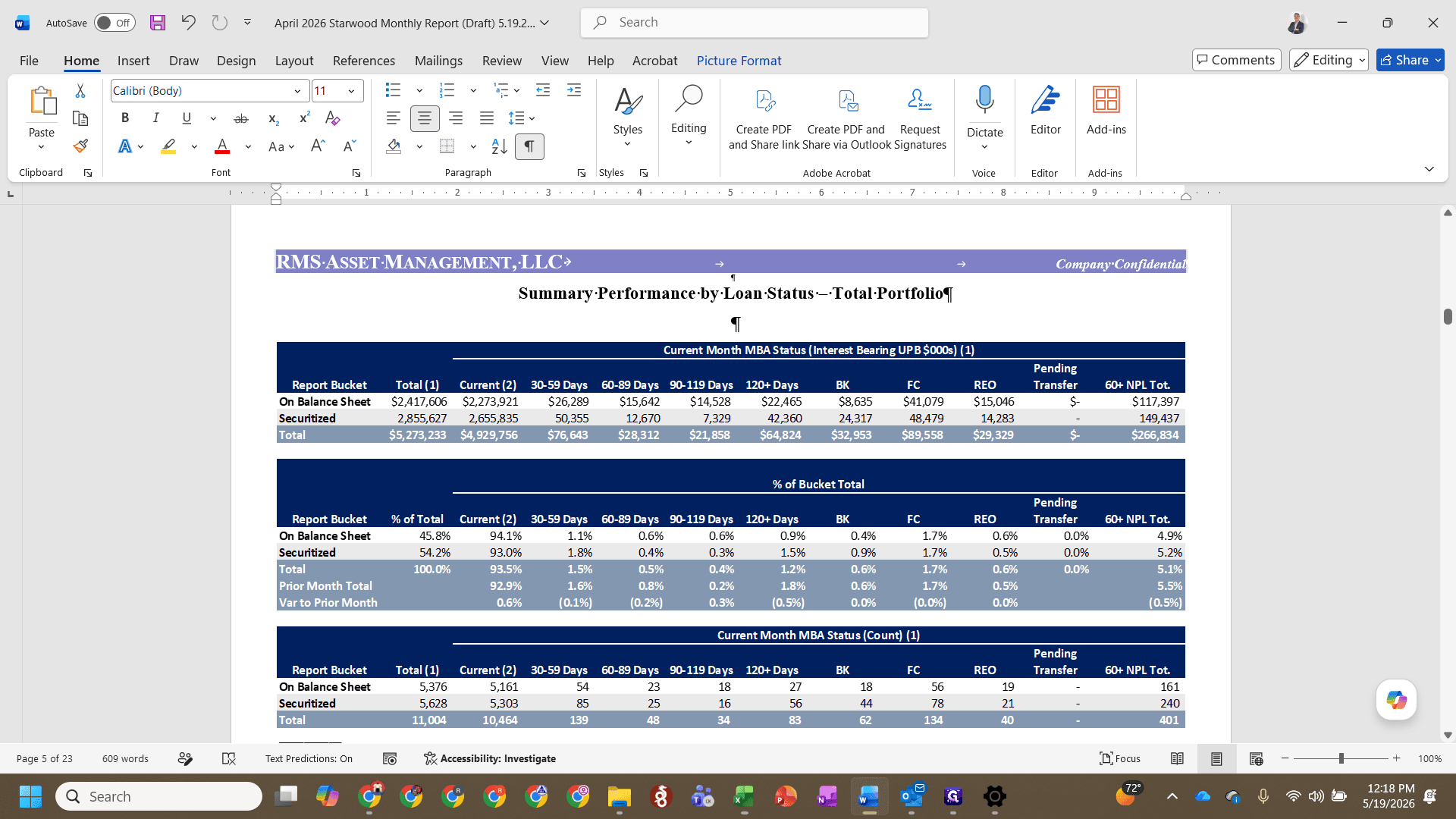Undo the last action
Screen dimensions: 1456x819
coord(188,23)
